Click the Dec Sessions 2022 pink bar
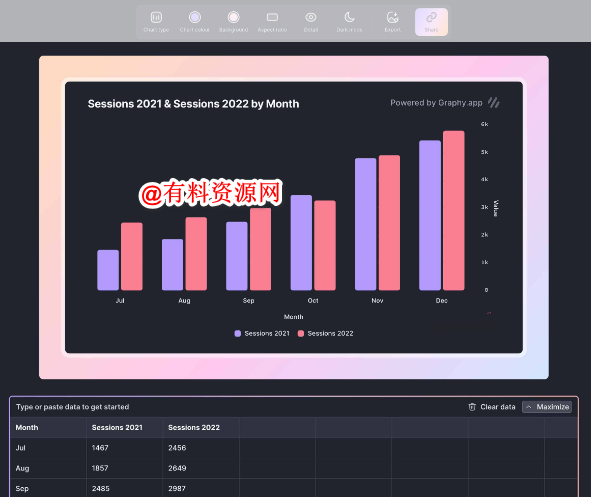This screenshot has width=591, height=497. [x=453, y=211]
